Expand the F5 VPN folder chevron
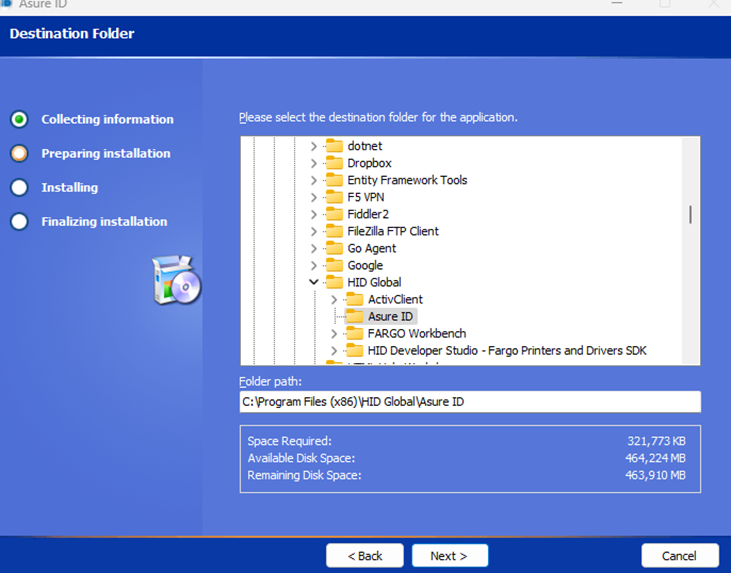 coord(314,197)
